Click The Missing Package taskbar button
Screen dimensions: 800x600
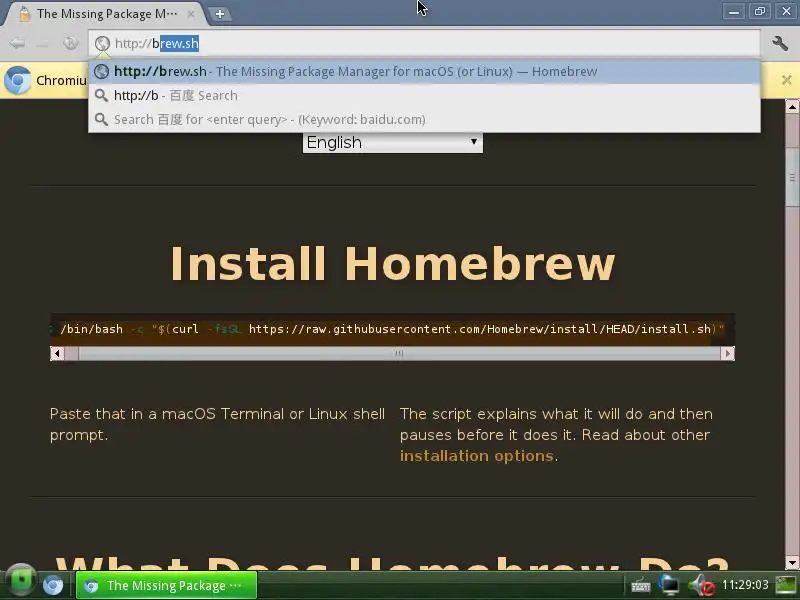pyautogui.click(x=166, y=585)
